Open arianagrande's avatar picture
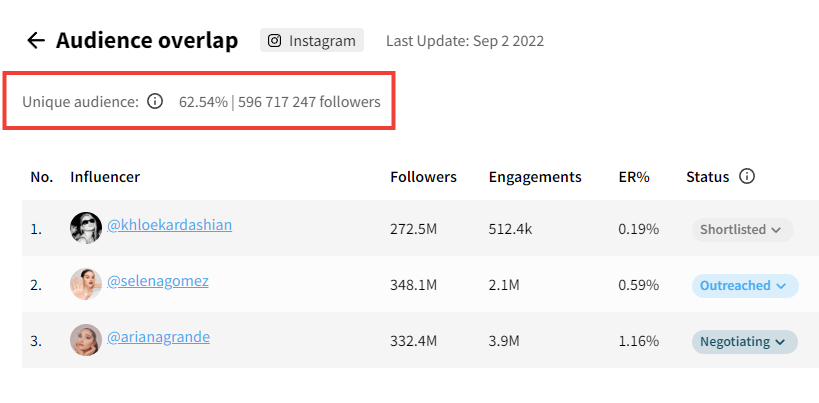The image size is (819, 403). [x=86, y=340]
